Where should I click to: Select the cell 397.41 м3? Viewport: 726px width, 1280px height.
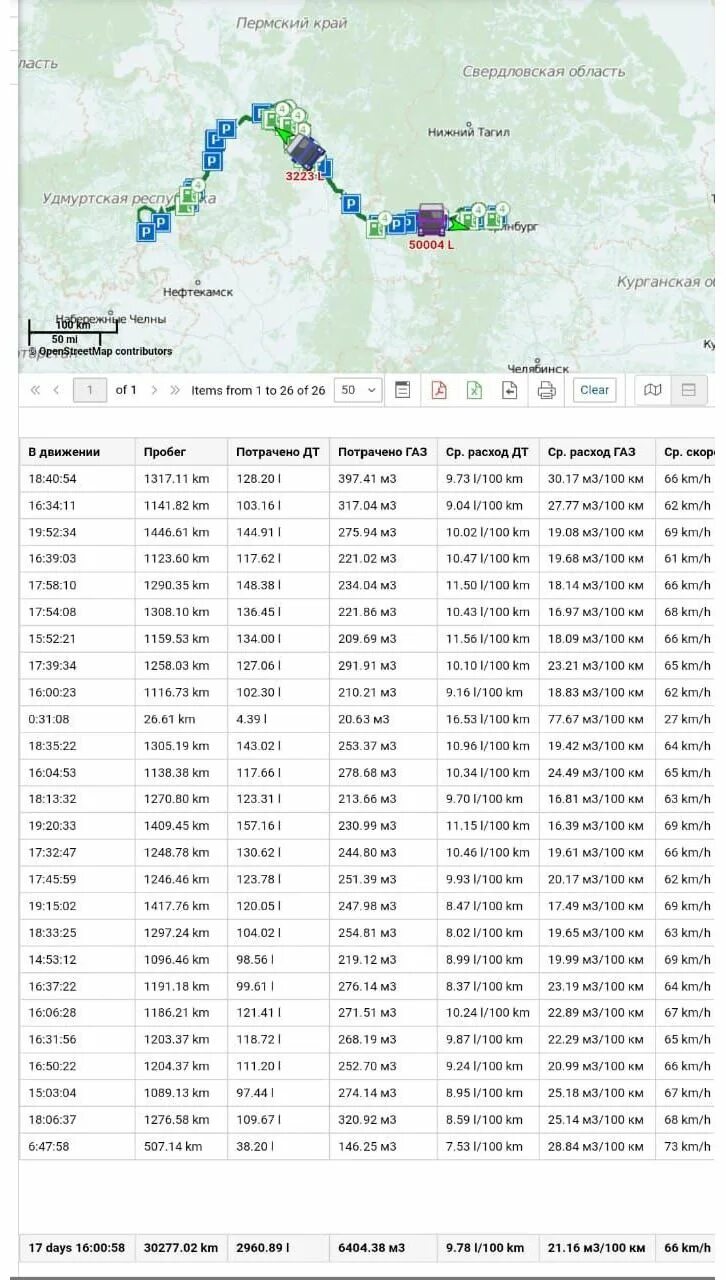tap(383, 479)
